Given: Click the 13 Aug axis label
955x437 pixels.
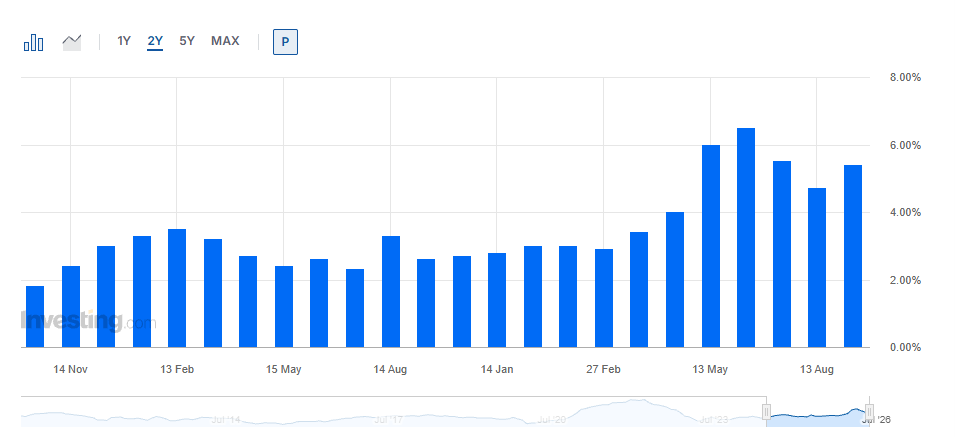Looking at the screenshot, I should (x=817, y=369).
